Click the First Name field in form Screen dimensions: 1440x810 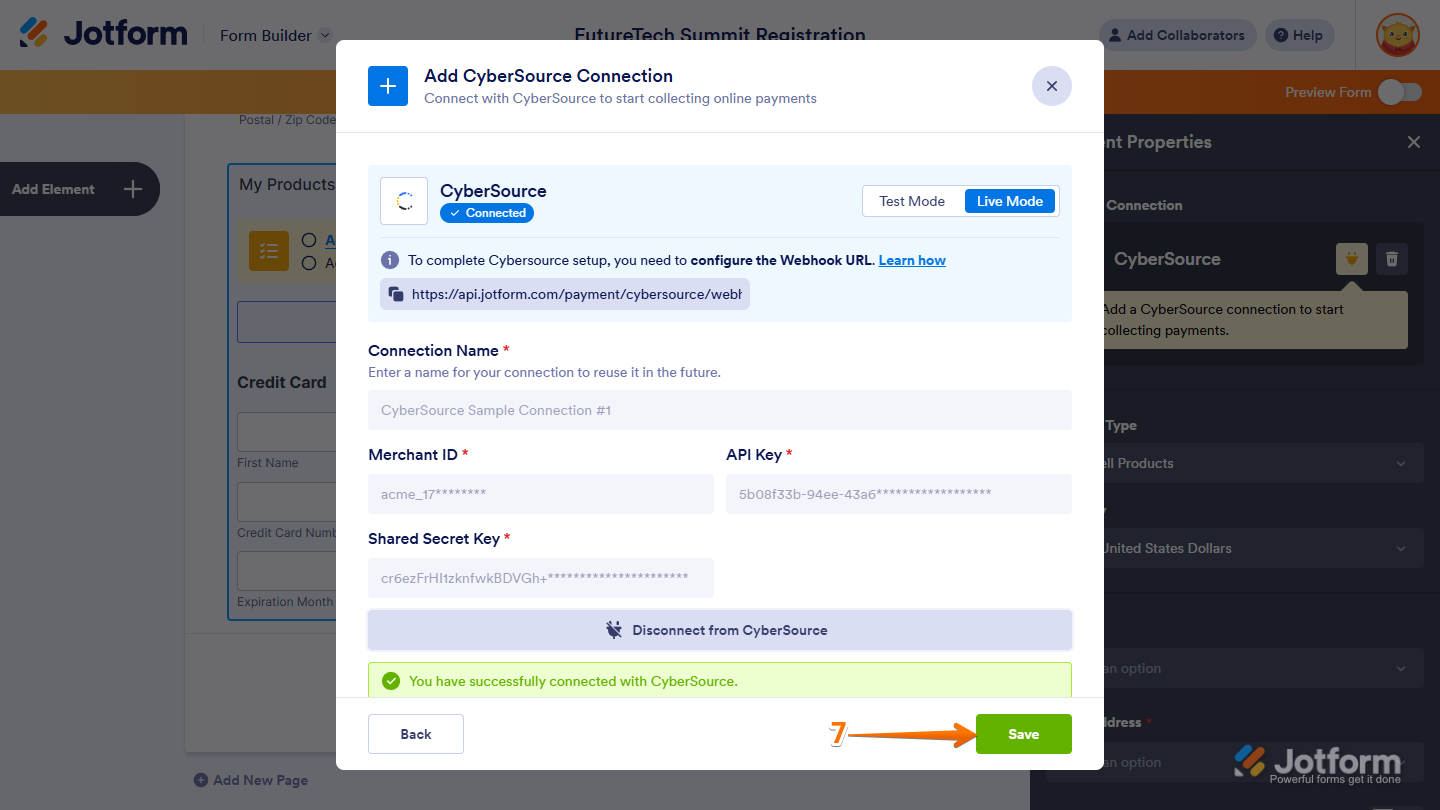pos(287,432)
